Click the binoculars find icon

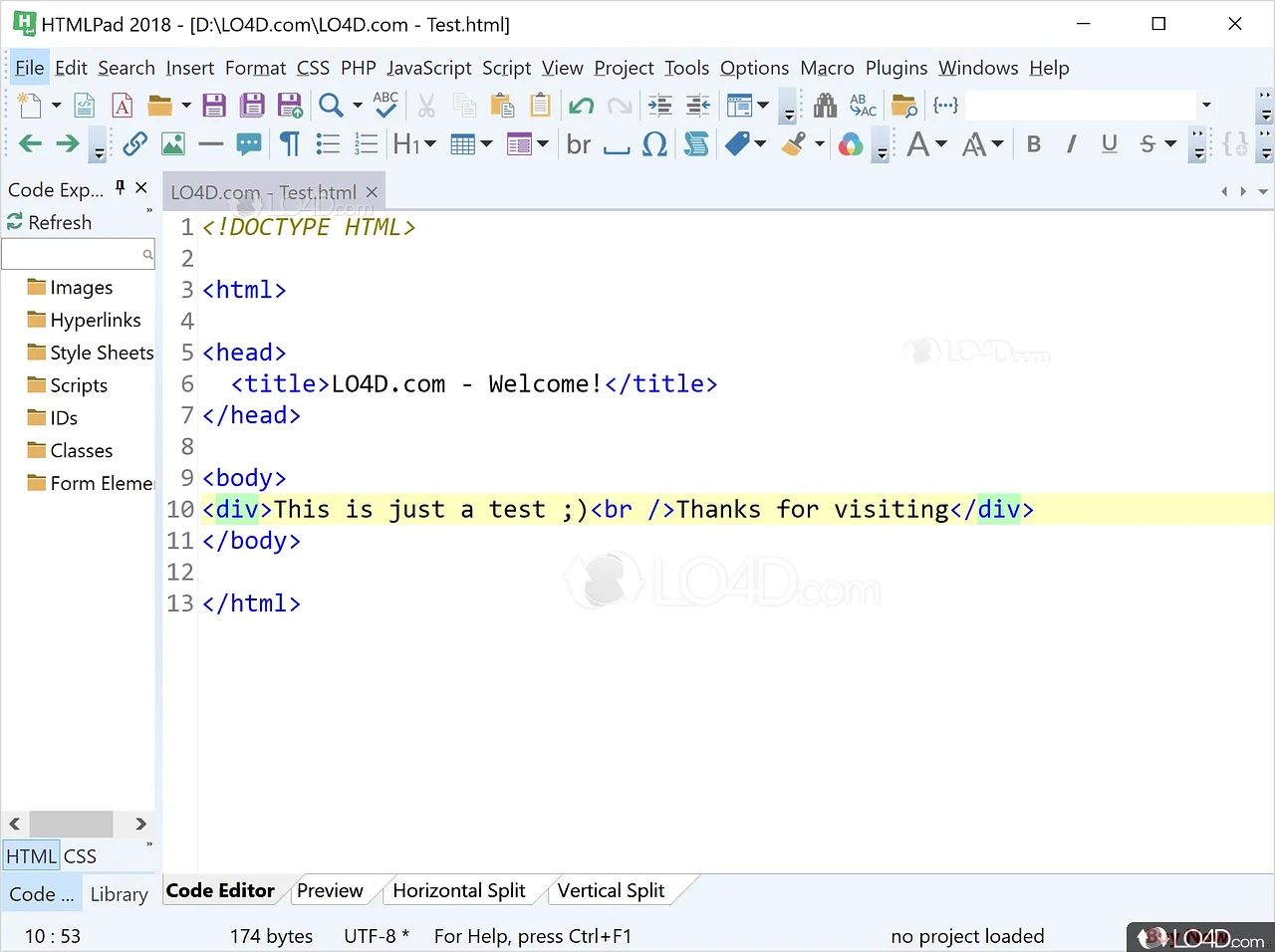coord(825,105)
